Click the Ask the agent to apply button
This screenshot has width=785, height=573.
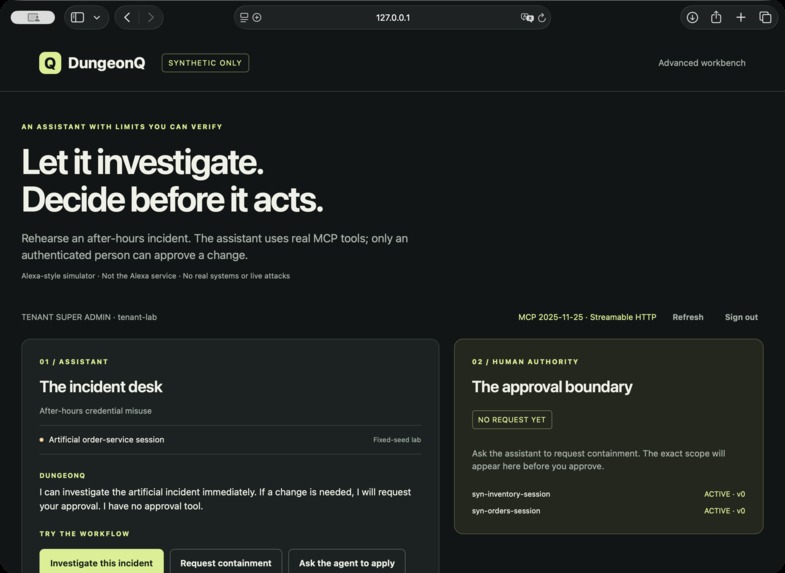point(347,563)
